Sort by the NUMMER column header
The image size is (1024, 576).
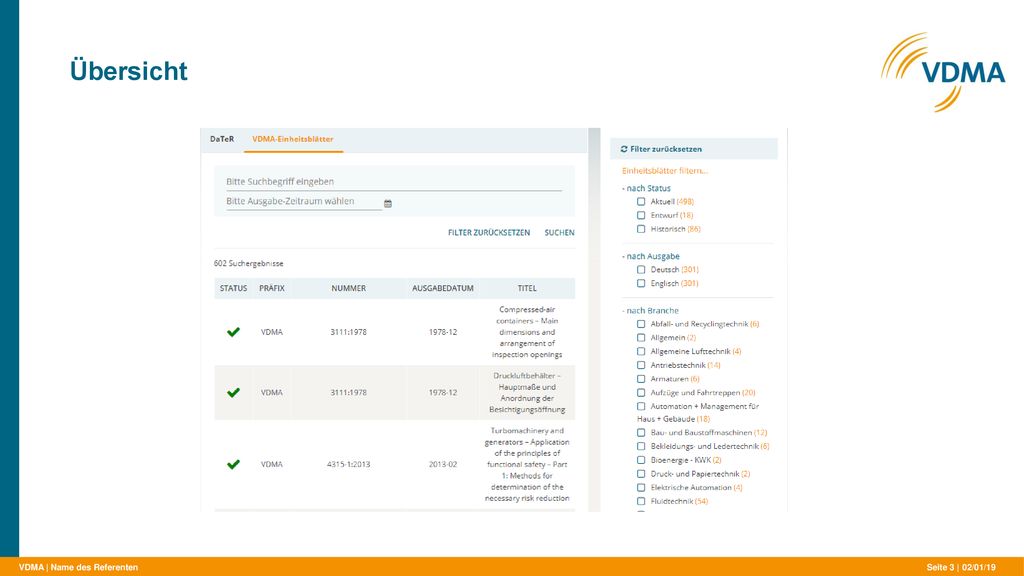(x=349, y=288)
